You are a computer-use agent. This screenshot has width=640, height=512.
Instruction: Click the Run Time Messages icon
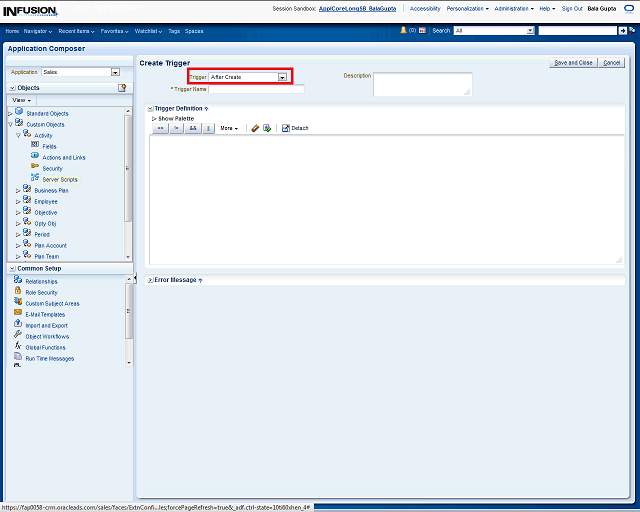[x=18, y=356]
